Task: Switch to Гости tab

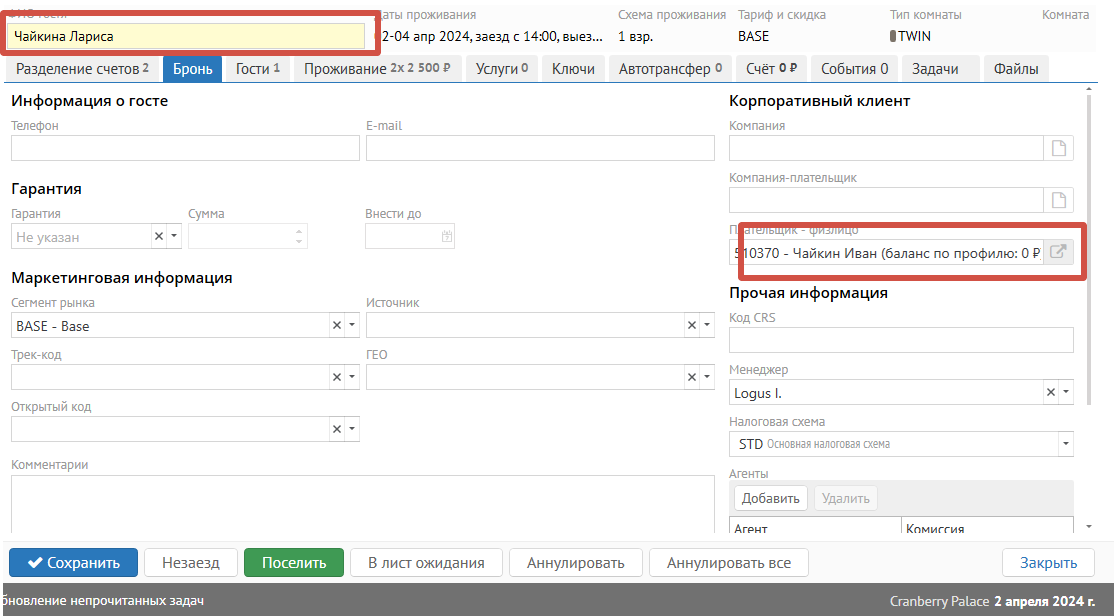Action: [257, 69]
